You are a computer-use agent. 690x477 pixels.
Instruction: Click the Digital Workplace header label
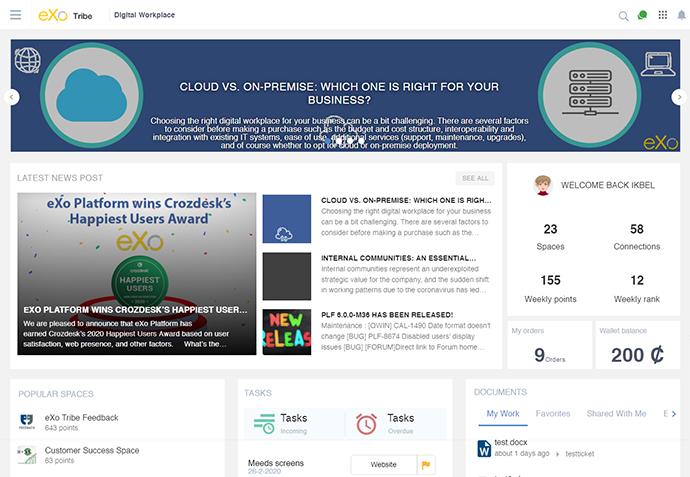(144, 15)
